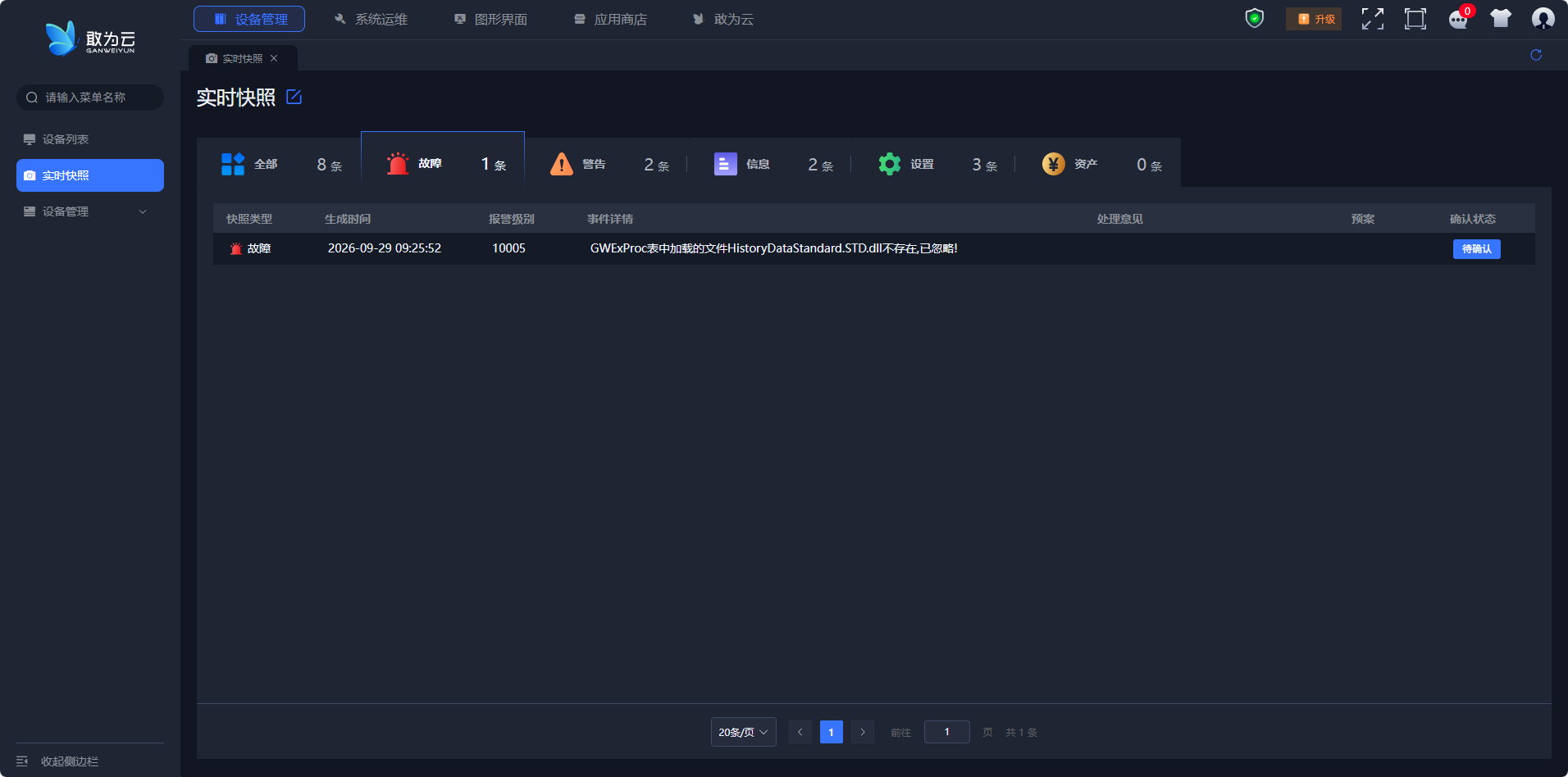Click the 确认状态 column header
This screenshot has height=777, width=1568.
pos(1473,219)
